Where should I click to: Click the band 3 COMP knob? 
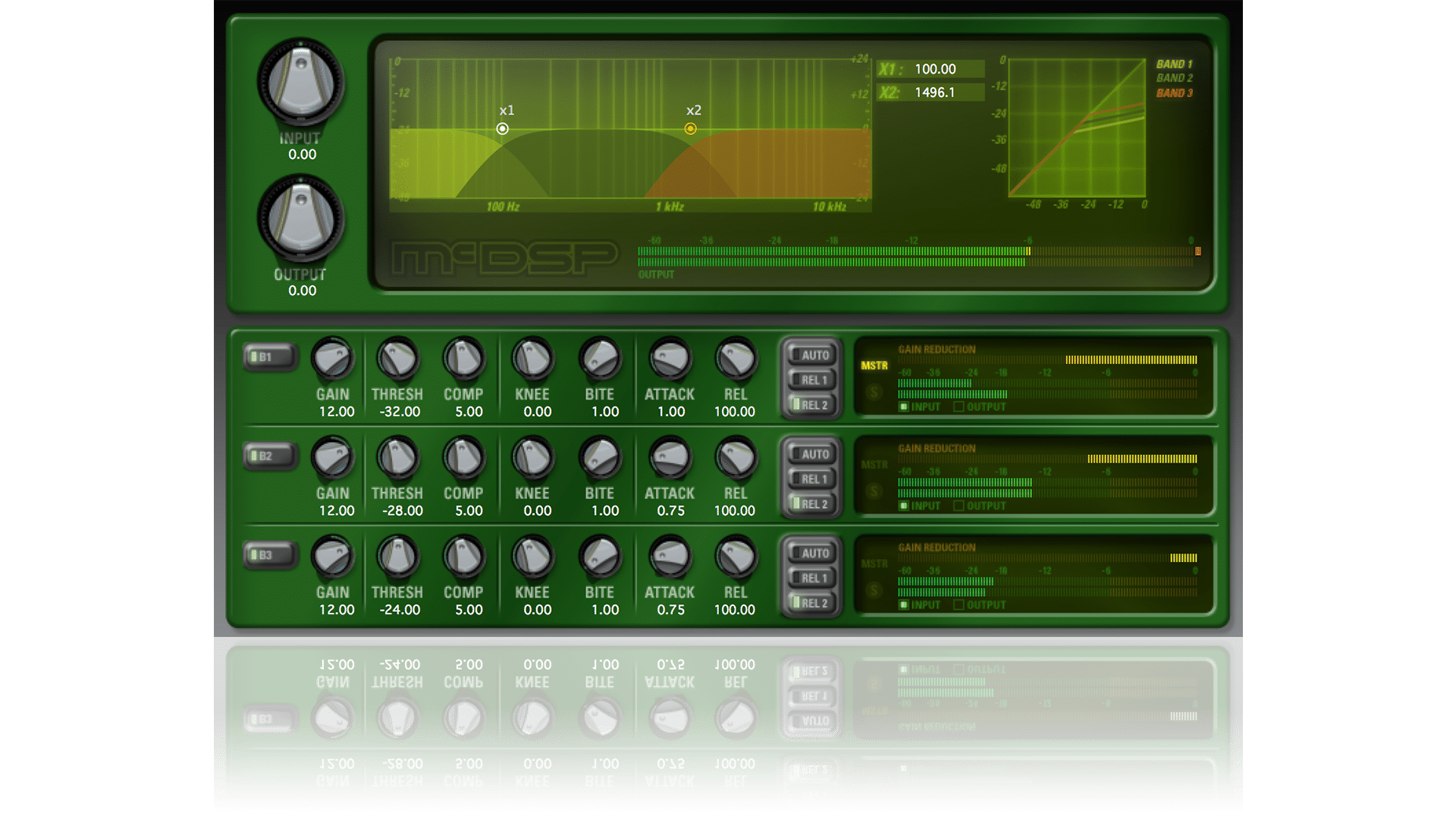[463, 557]
